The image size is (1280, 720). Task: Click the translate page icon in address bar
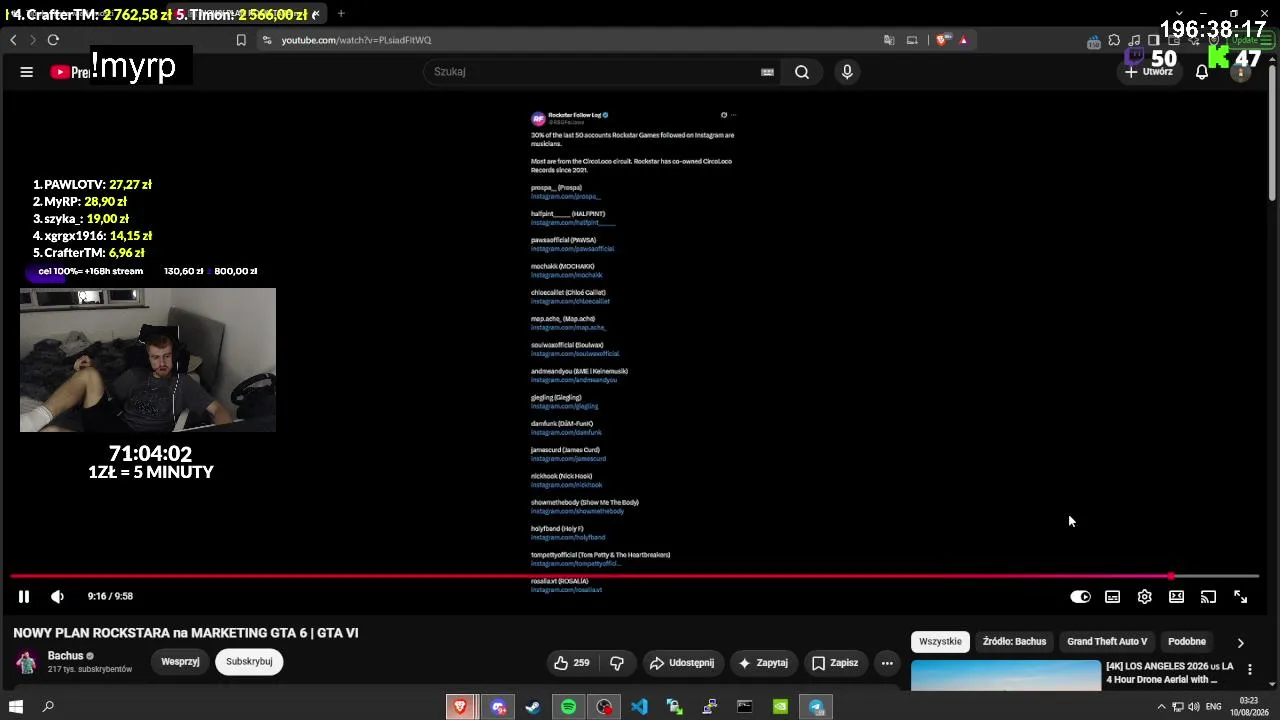pos(889,40)
